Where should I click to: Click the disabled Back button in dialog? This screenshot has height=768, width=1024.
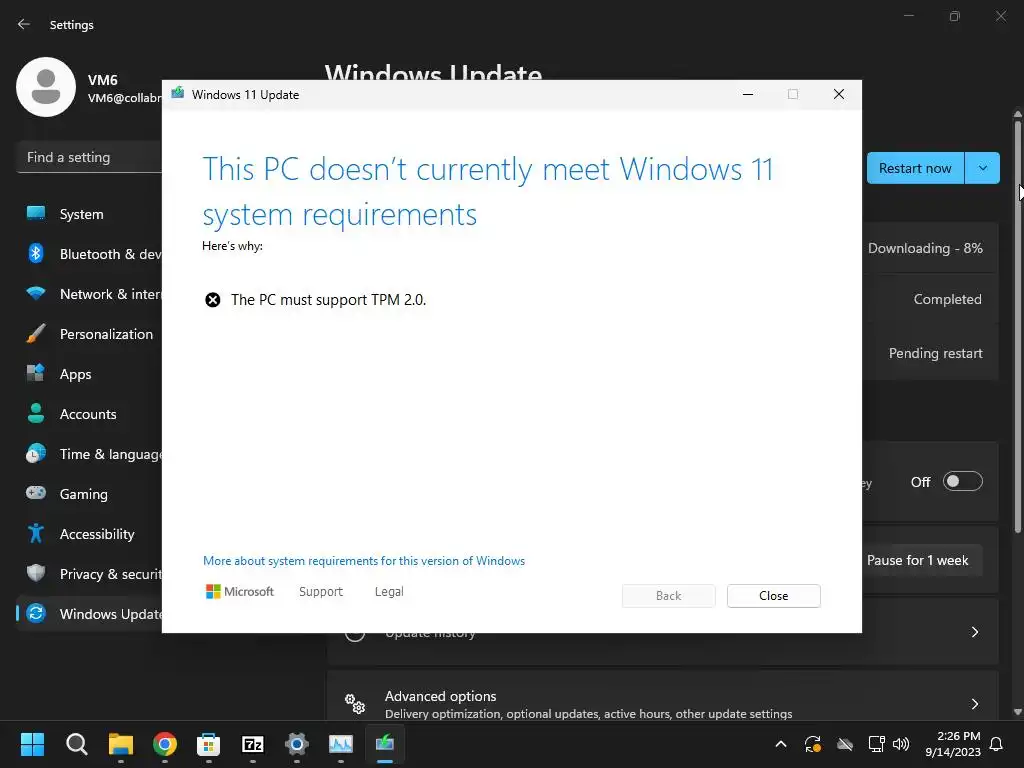pyautogui.click(x=669, y=596)
